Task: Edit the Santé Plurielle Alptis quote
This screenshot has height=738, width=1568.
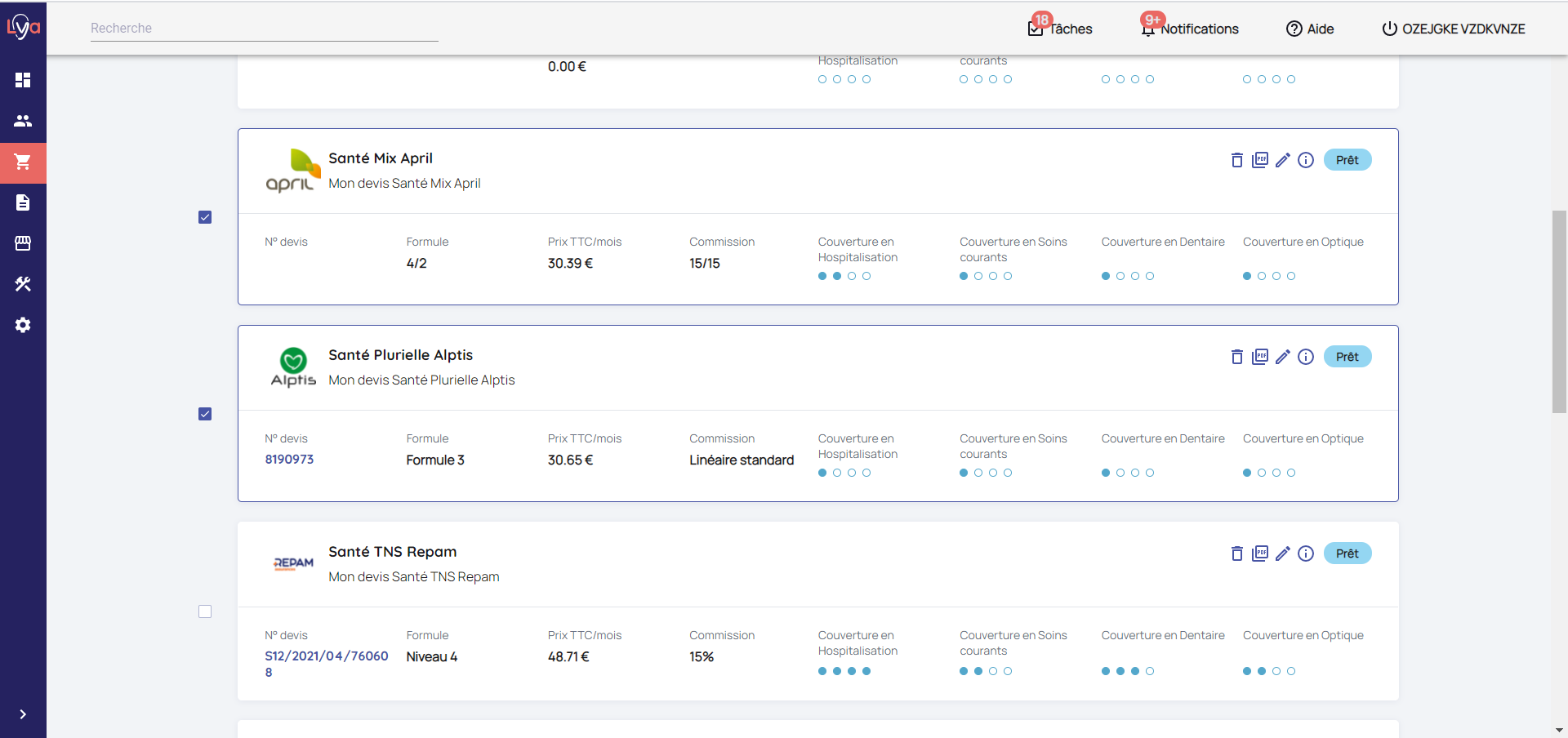Action: pos(1283,357)
